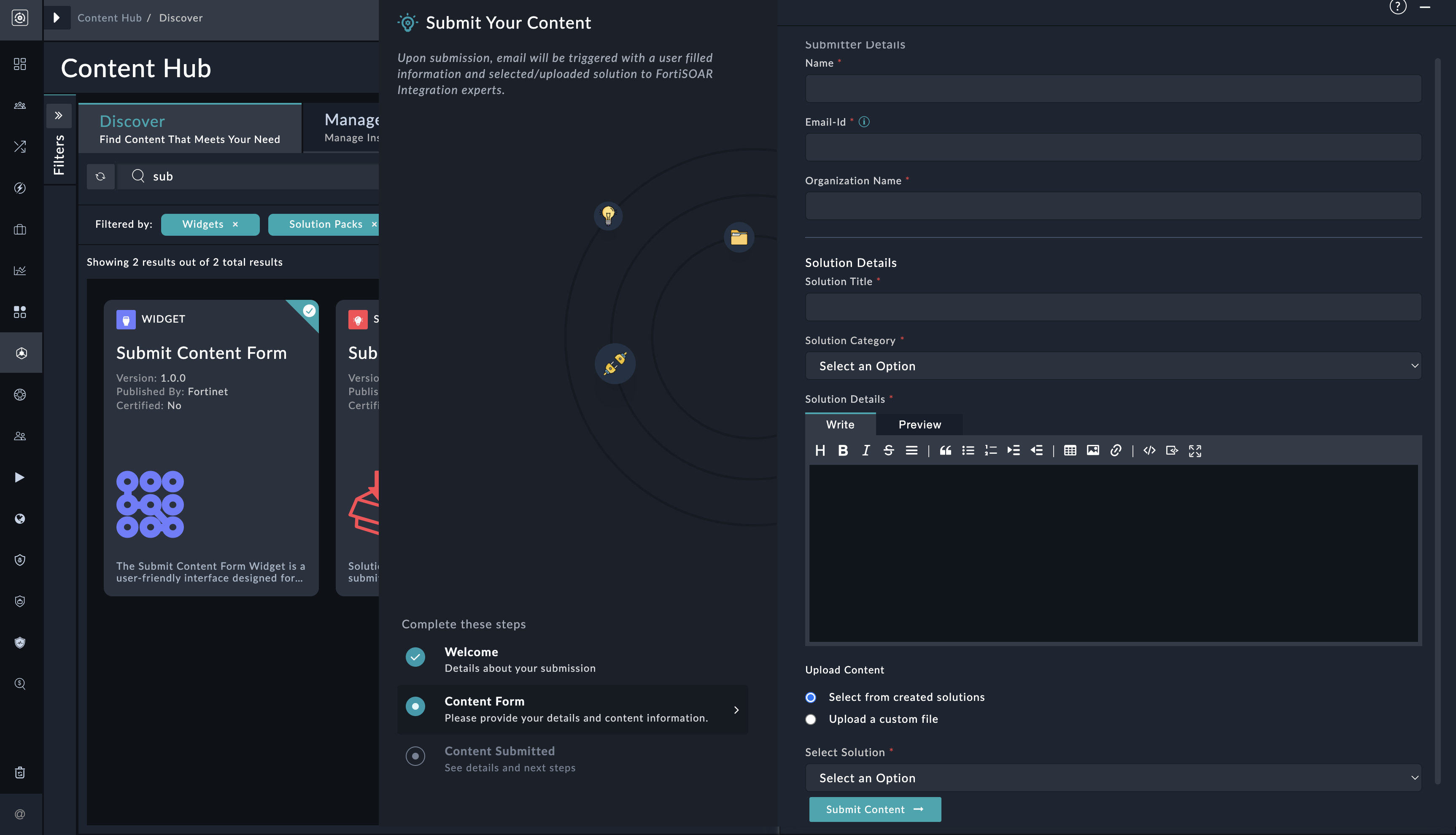Select 'Select from created solutions' radio
The height and width of the screenshot is (835, 1456).
pyautogui.click(x=810, y=698)
